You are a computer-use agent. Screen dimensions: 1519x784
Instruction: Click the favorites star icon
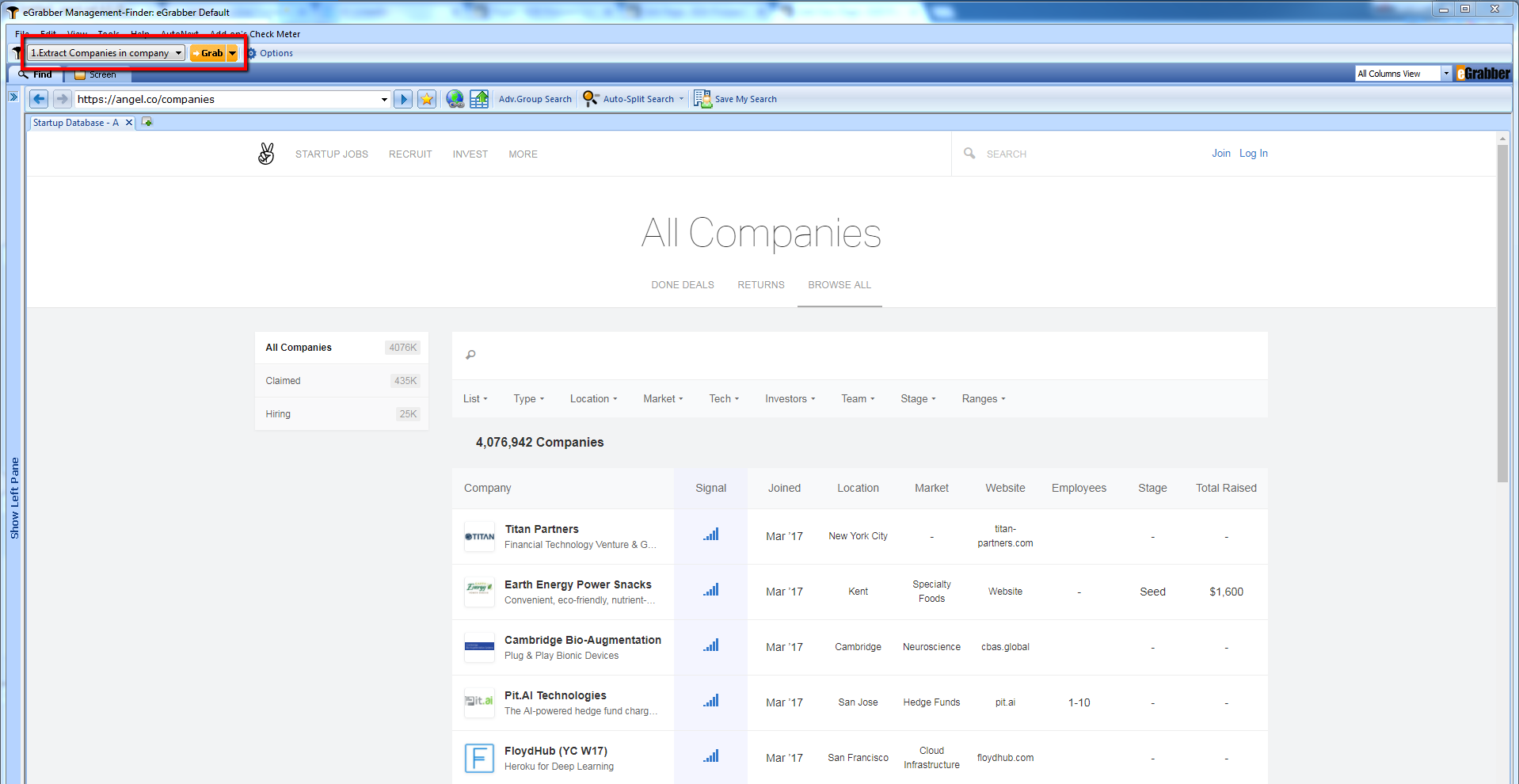pyautogui.click(x=427, y=99)
